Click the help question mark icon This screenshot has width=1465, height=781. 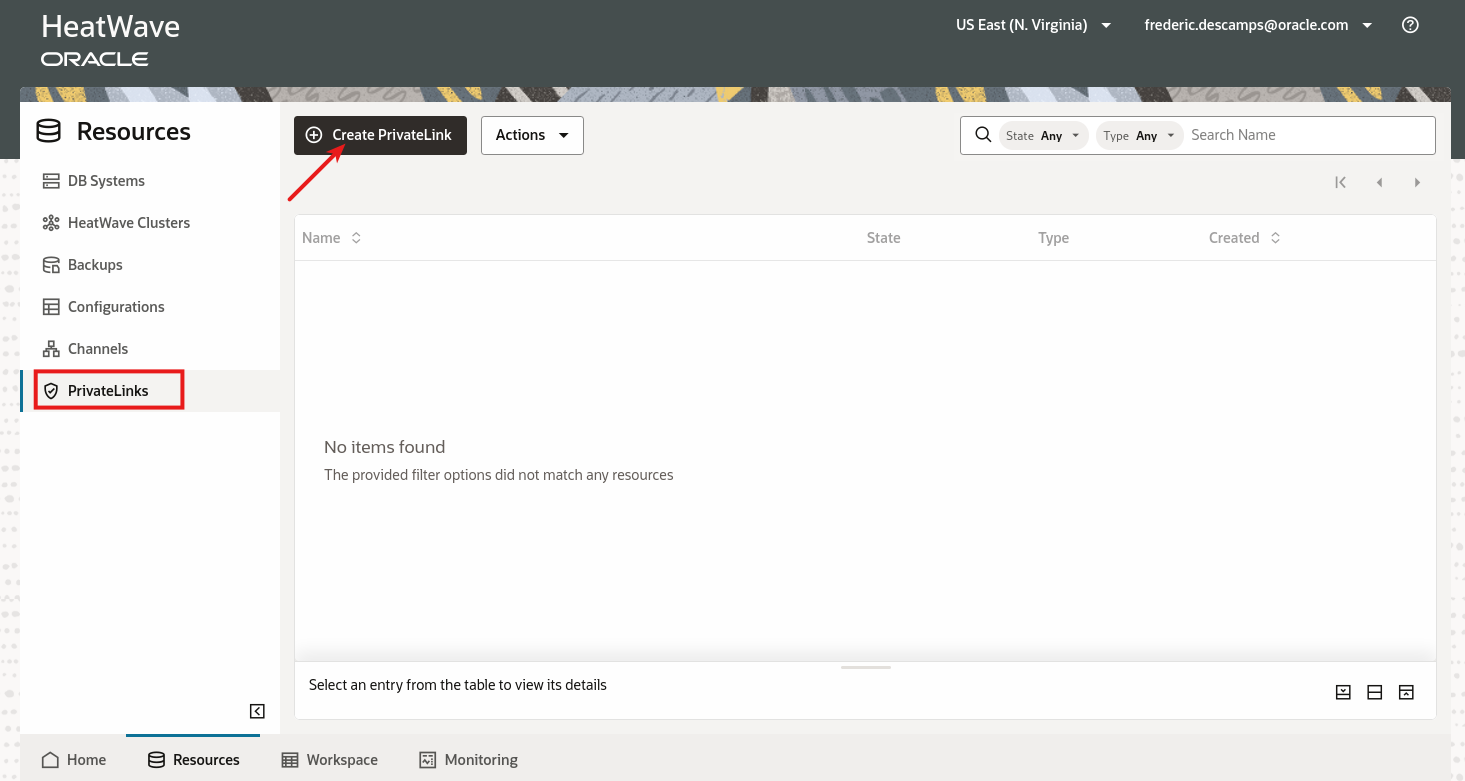coord(1410,25)
